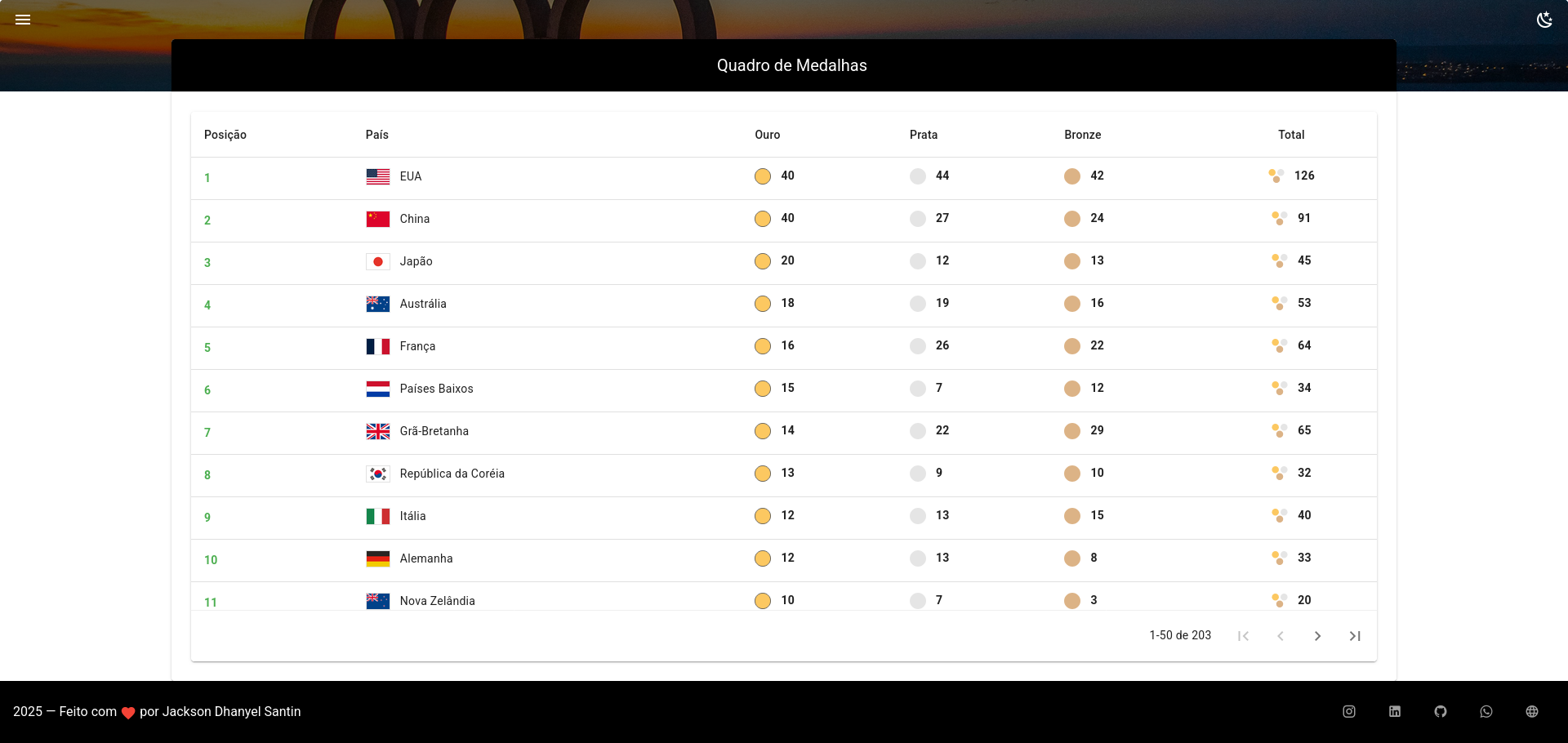Open the website globe icon

[x=1532, y=712]
